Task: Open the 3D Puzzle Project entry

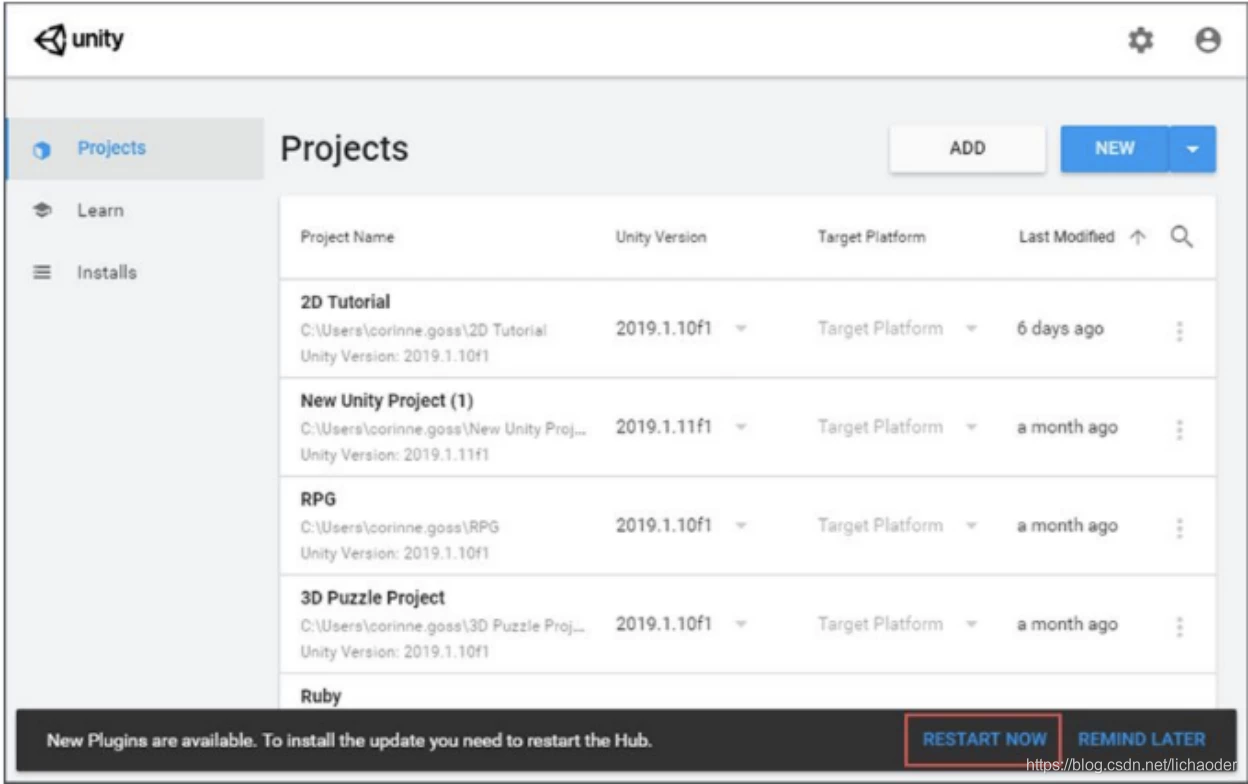Action: (373, 598)
